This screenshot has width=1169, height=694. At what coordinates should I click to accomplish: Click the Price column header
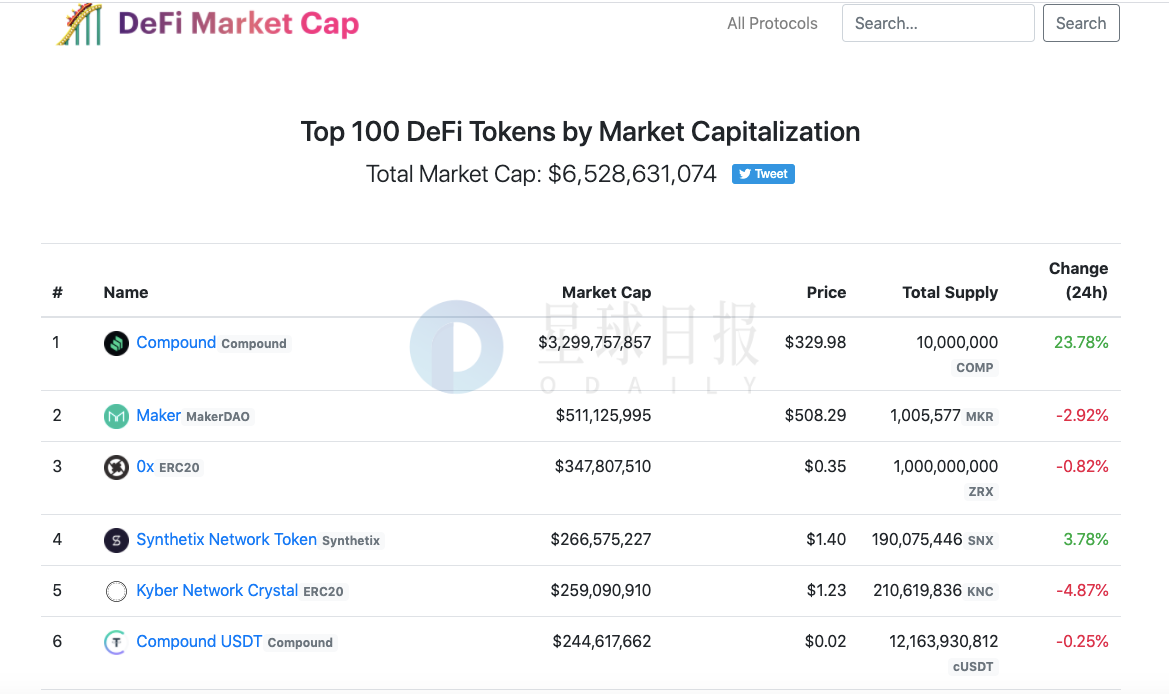[x=826, y=292]
